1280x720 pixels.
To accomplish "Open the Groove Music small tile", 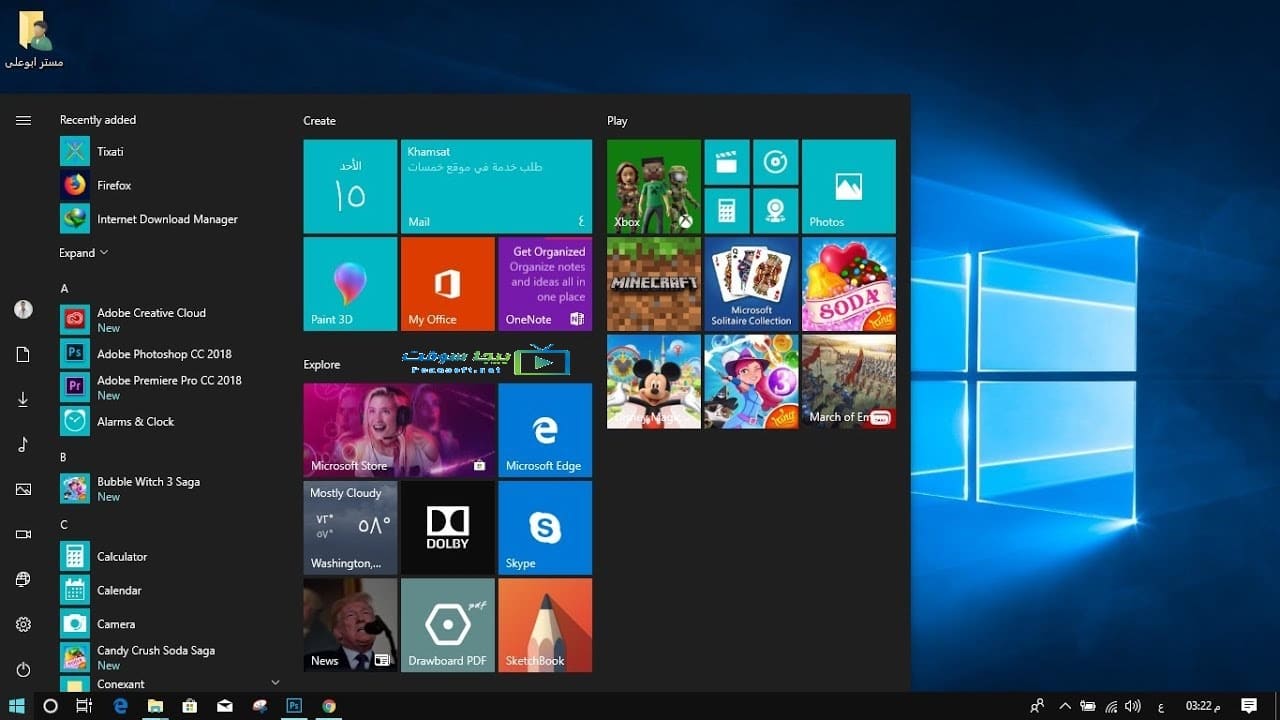I will pos(775,162).
